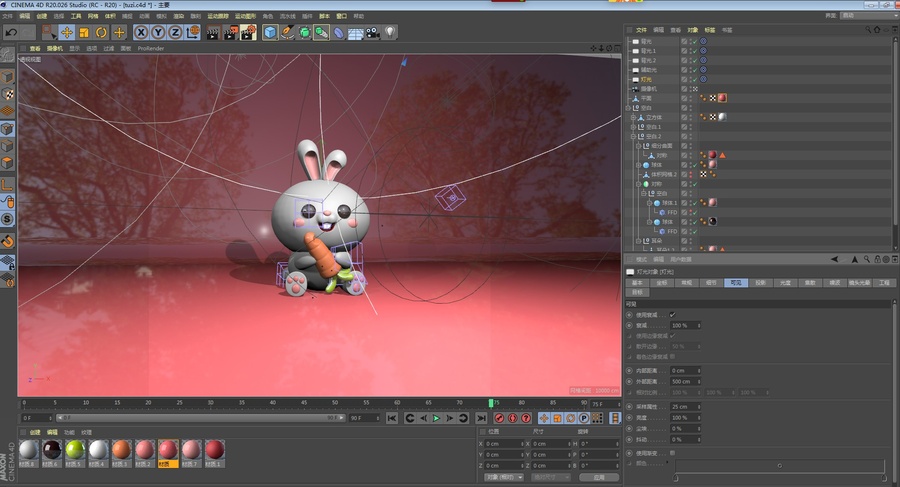Open the Floor environment objects icon

[356, 33]
